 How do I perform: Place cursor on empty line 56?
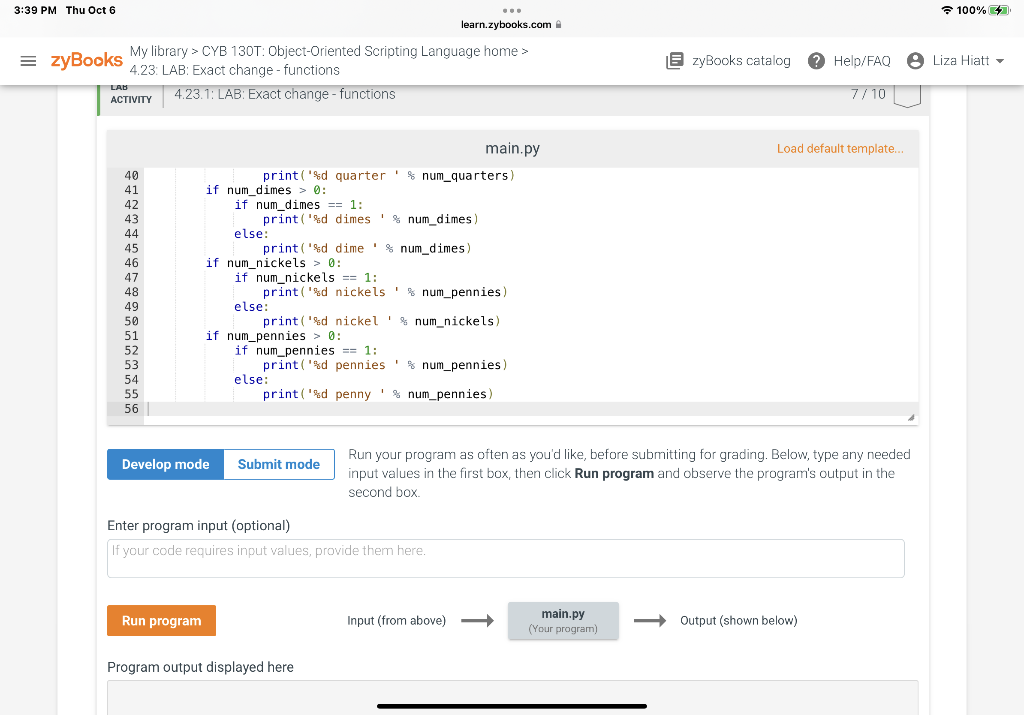click(x=531, y=409)
